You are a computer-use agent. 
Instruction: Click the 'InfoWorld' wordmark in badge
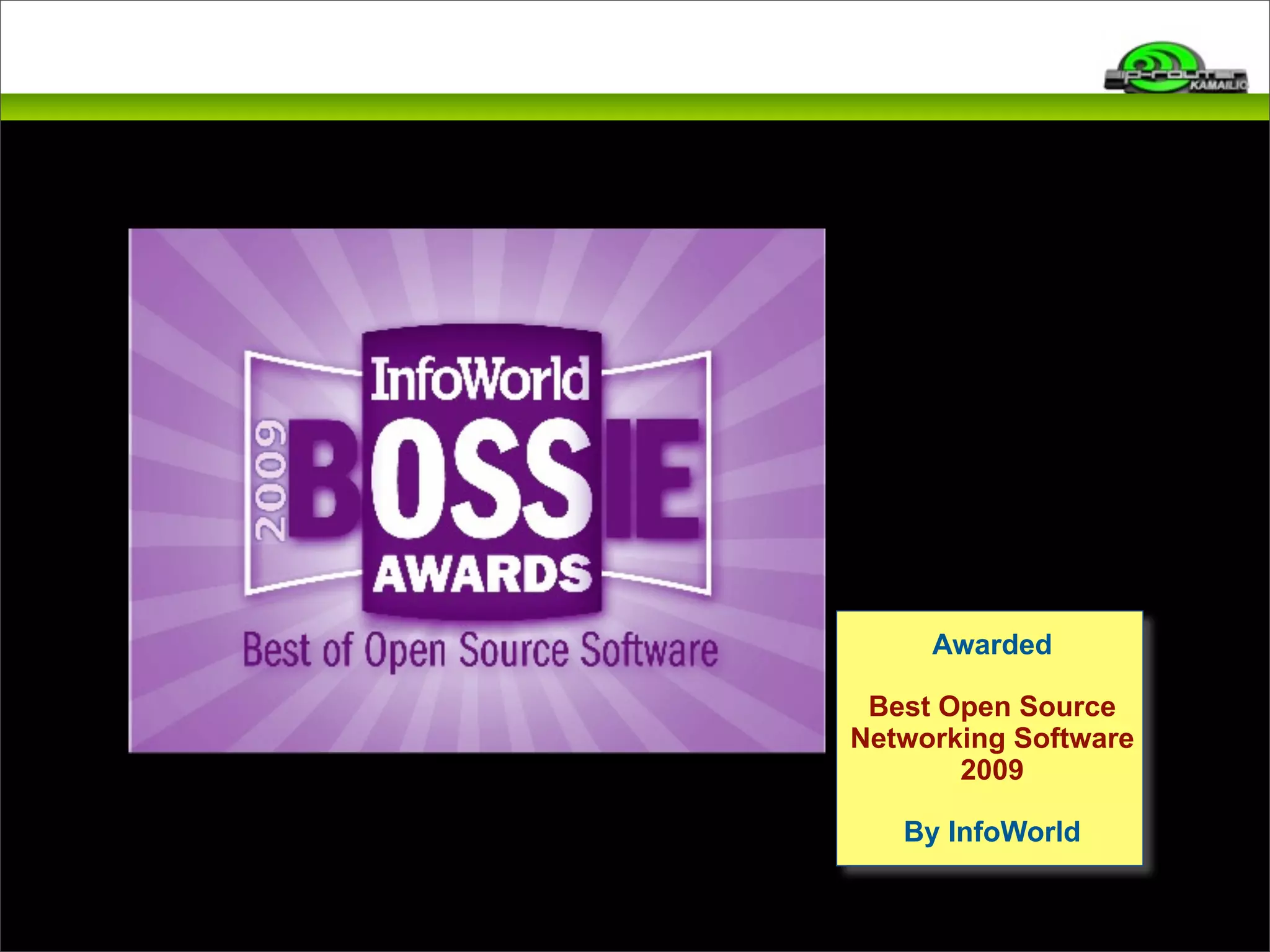coord(480,379)
